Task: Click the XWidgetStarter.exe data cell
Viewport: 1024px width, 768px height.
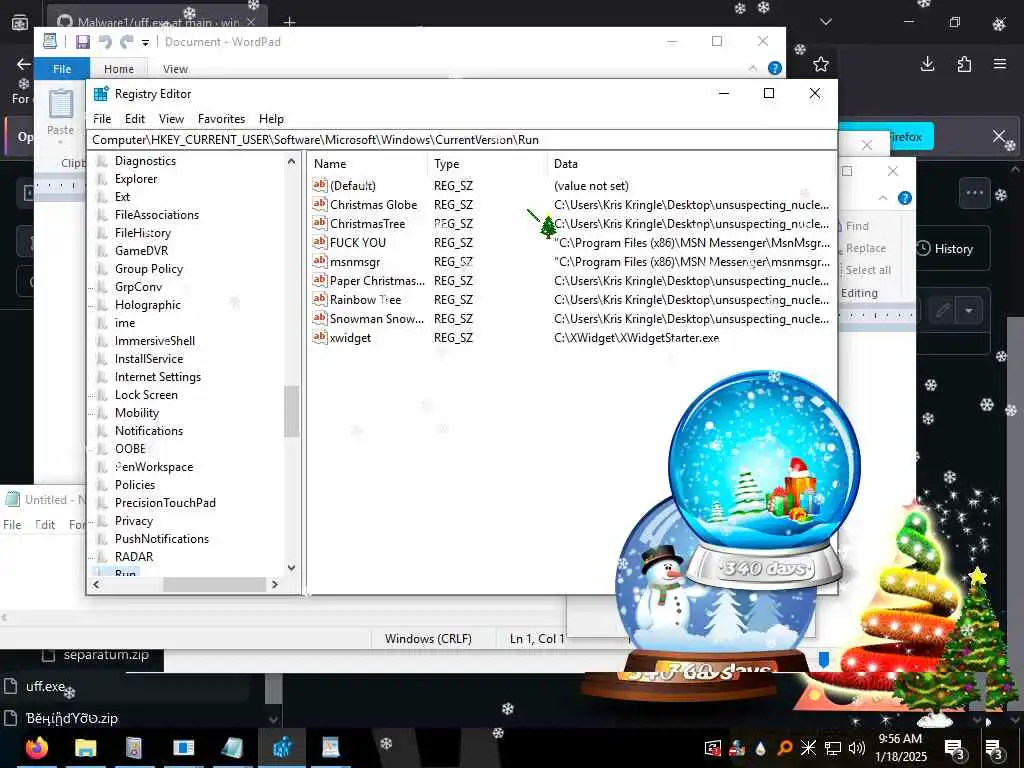Action: (x=636, y=338)
